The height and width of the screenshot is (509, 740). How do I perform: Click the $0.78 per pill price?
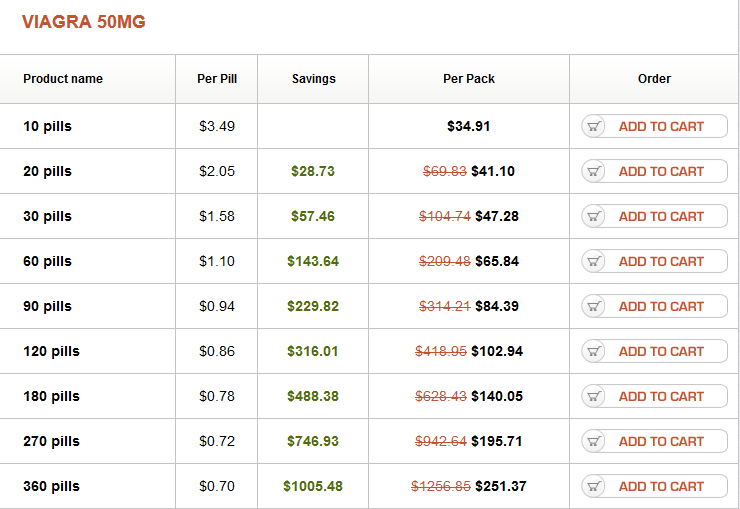pos(217,396)
